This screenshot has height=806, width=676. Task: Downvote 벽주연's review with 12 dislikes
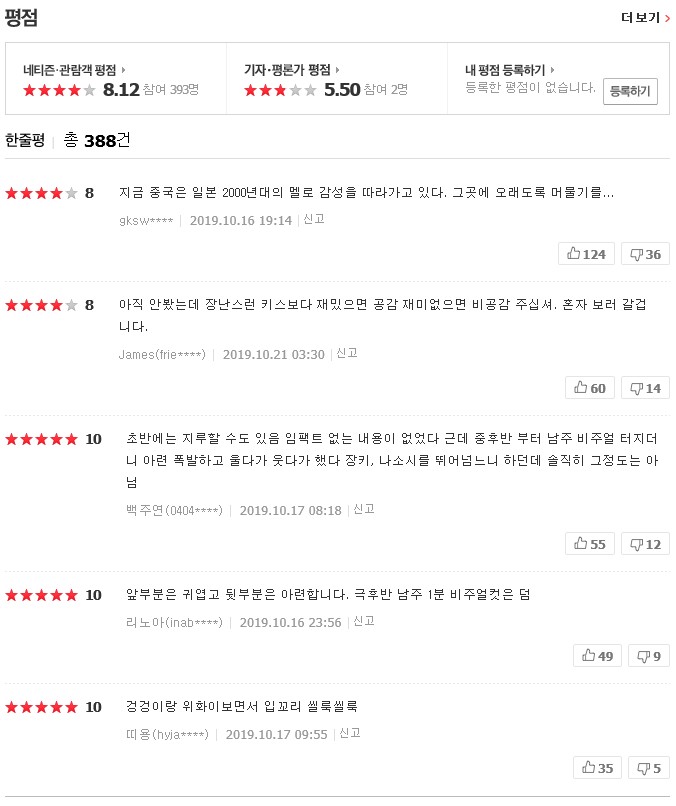coord(645,544)
